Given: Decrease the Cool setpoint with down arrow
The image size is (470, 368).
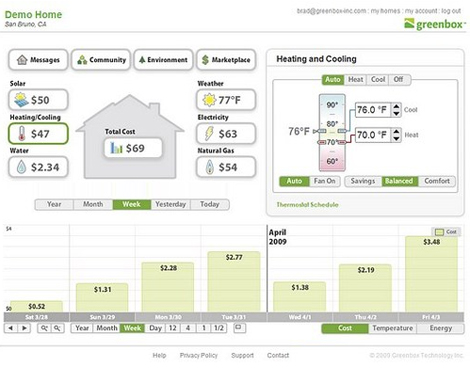Looking at the screenshot, I should [x=396, y=113].
